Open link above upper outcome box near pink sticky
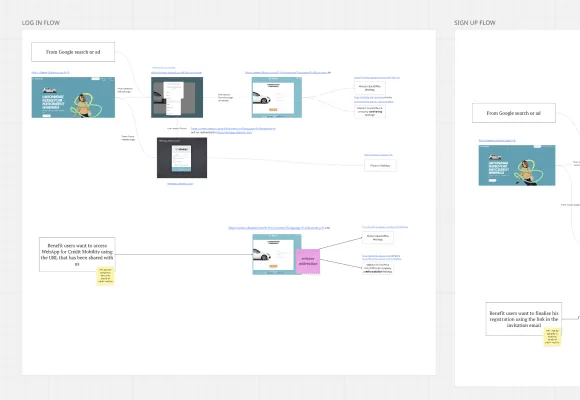Viewport: 580px width, 400px height. 385,227
